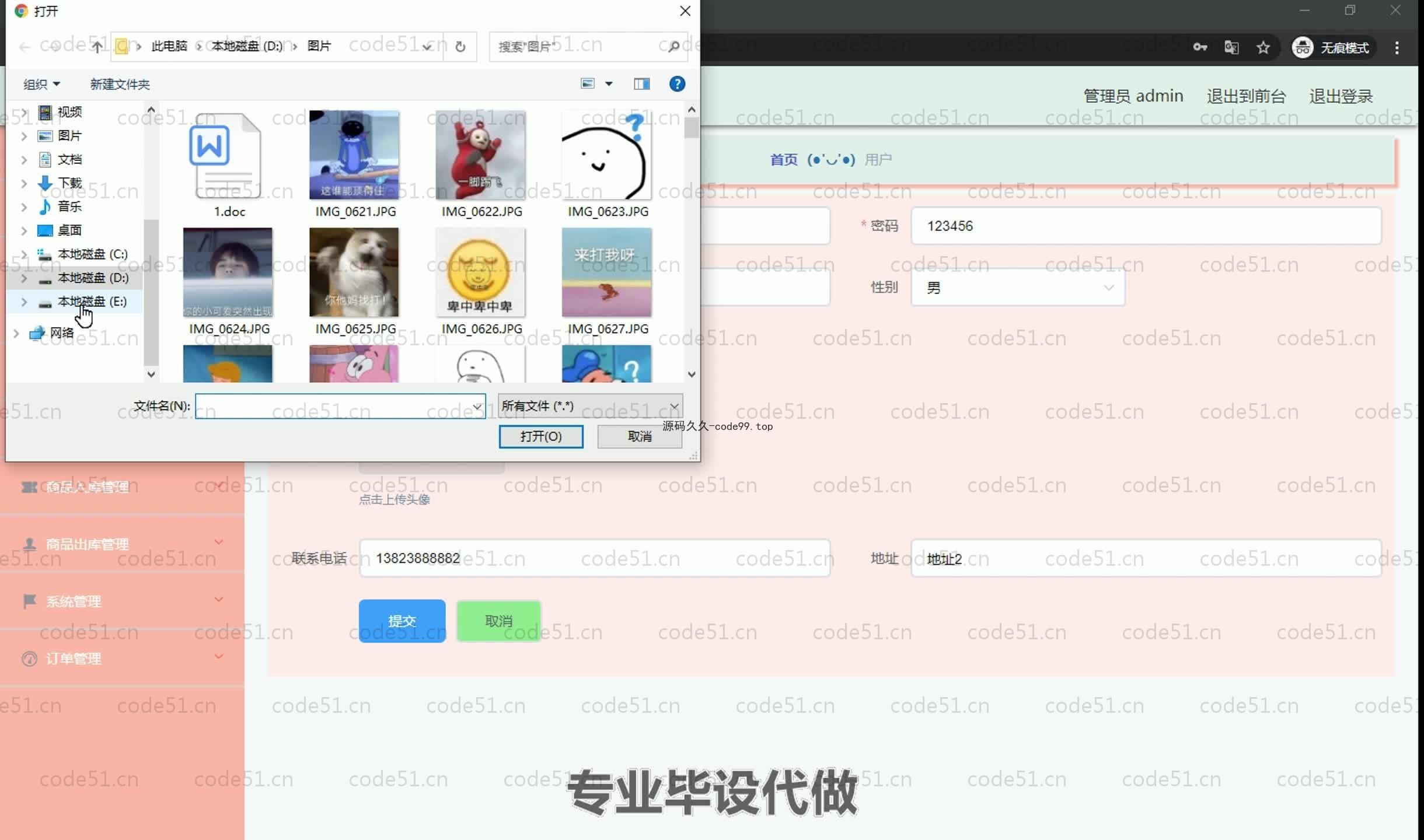Expand the 订单管理 sidebar menu
This screenshot has height=840, width=1424.
(122, 658)
